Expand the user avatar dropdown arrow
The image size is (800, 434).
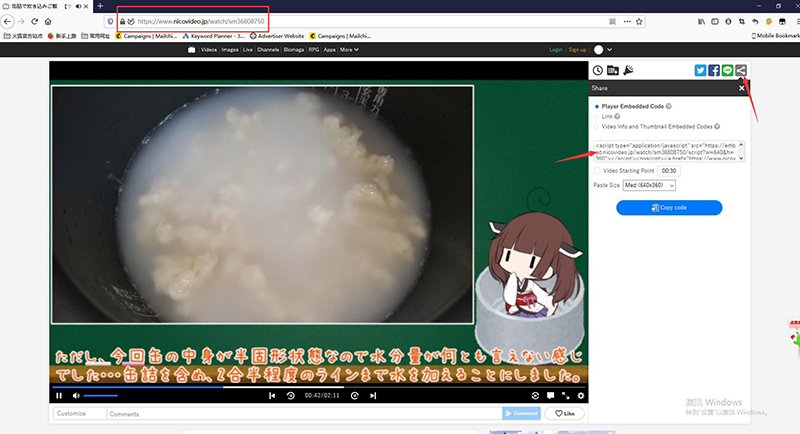(x=609, y=50)
